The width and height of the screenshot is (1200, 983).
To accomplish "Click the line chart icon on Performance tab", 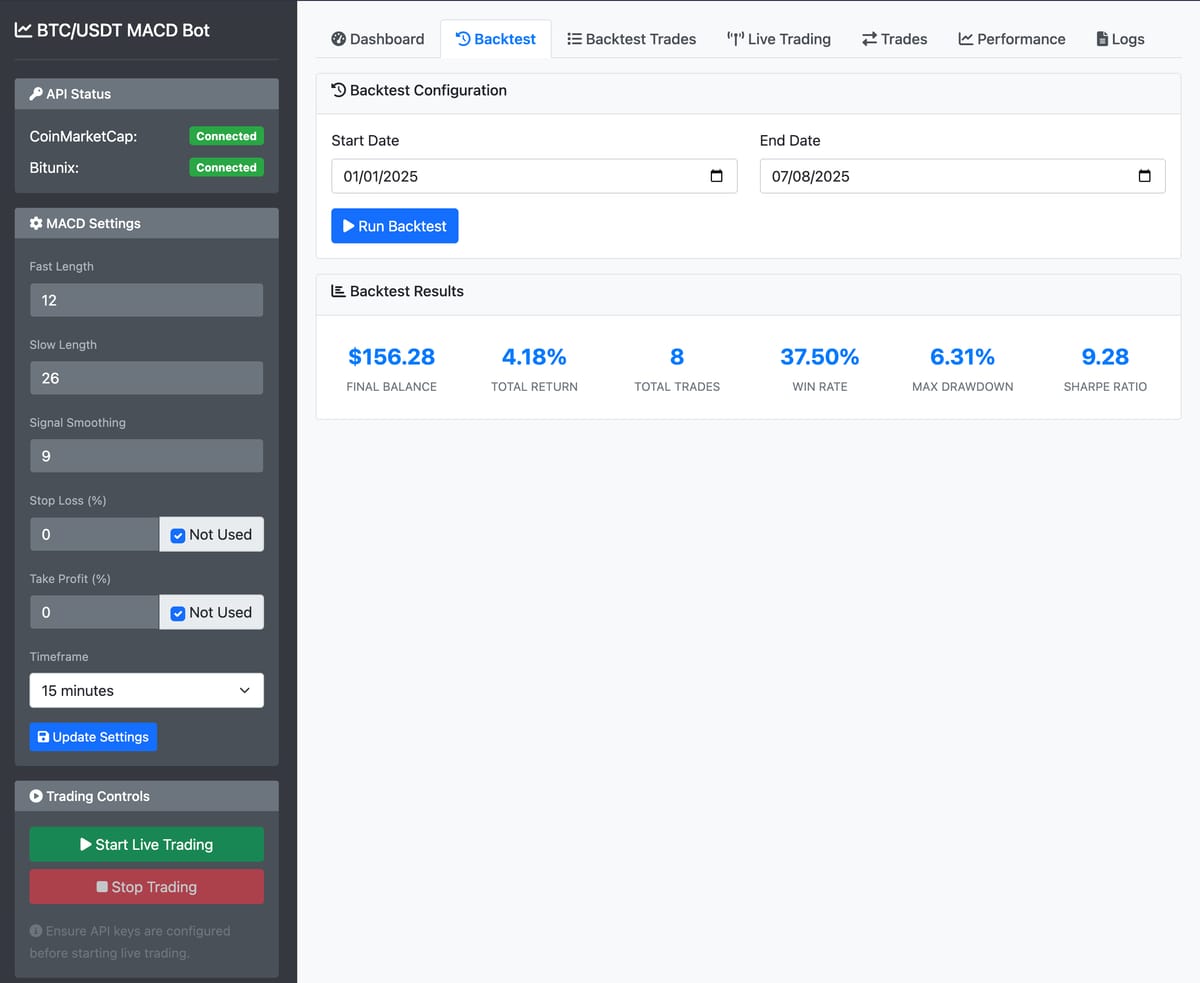I will tap(966, 39).
